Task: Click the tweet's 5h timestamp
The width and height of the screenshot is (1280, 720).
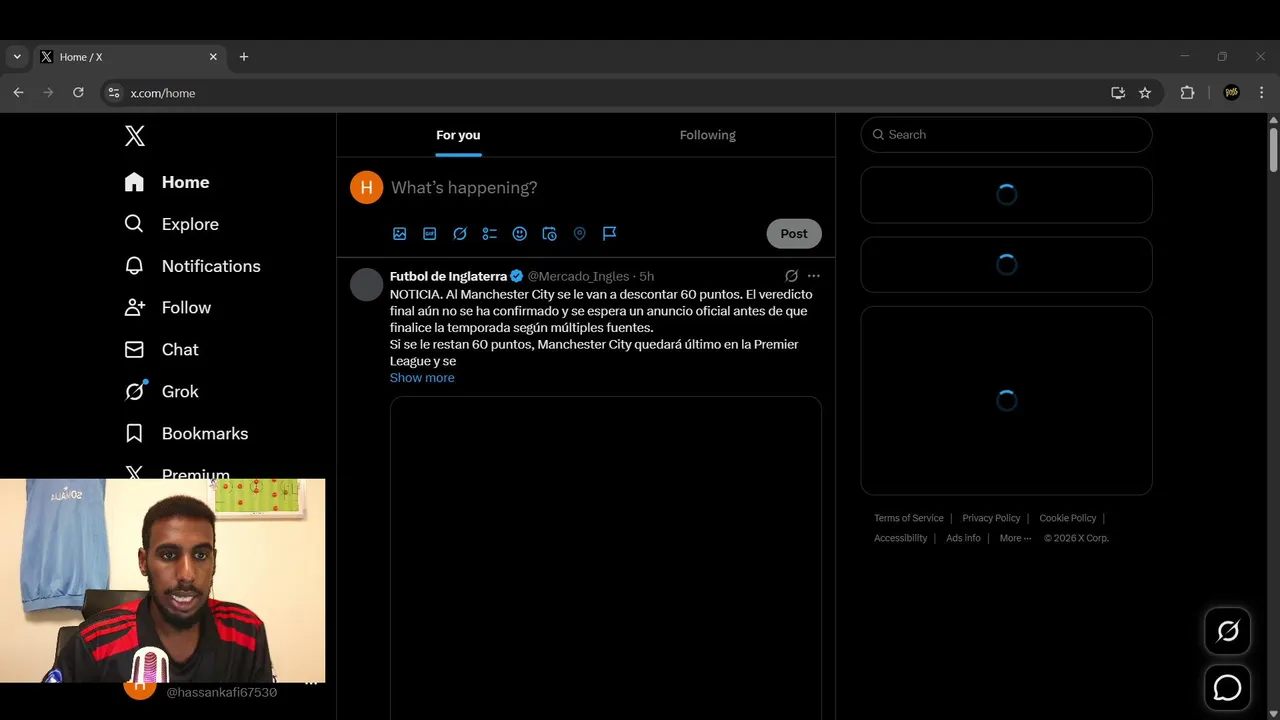Action: 647,276
